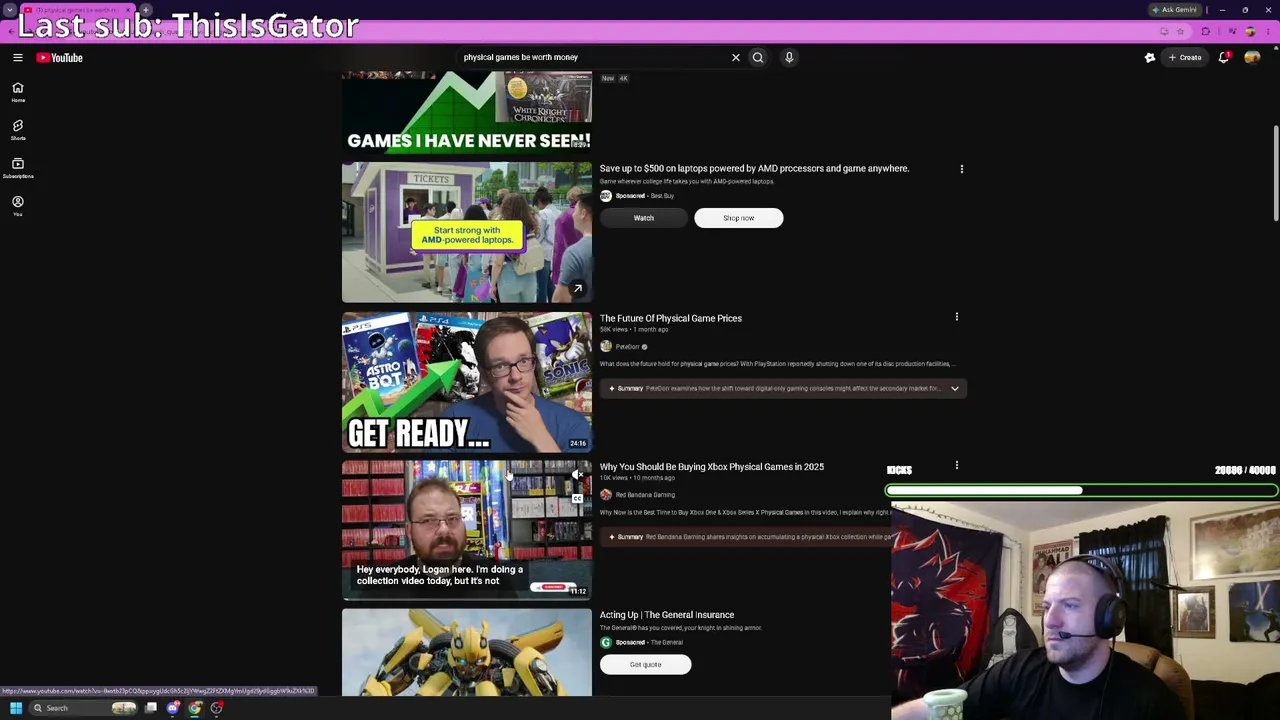The height and width of the screenshot is (720, 1280).
Task: Open the Bumblebee ad thumbnail
Action: click(x=467, y=652)
